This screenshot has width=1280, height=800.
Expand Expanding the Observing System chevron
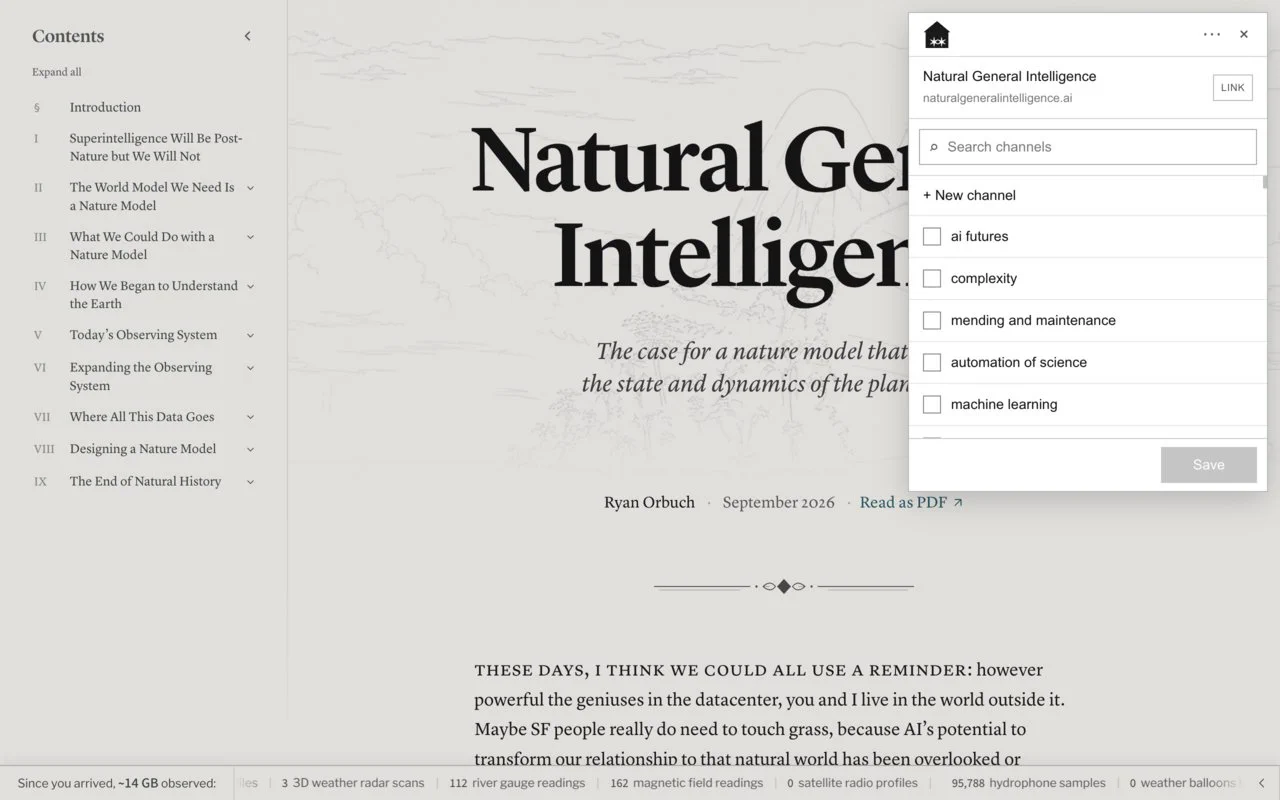pyautogui.click(x=250, y=367)
